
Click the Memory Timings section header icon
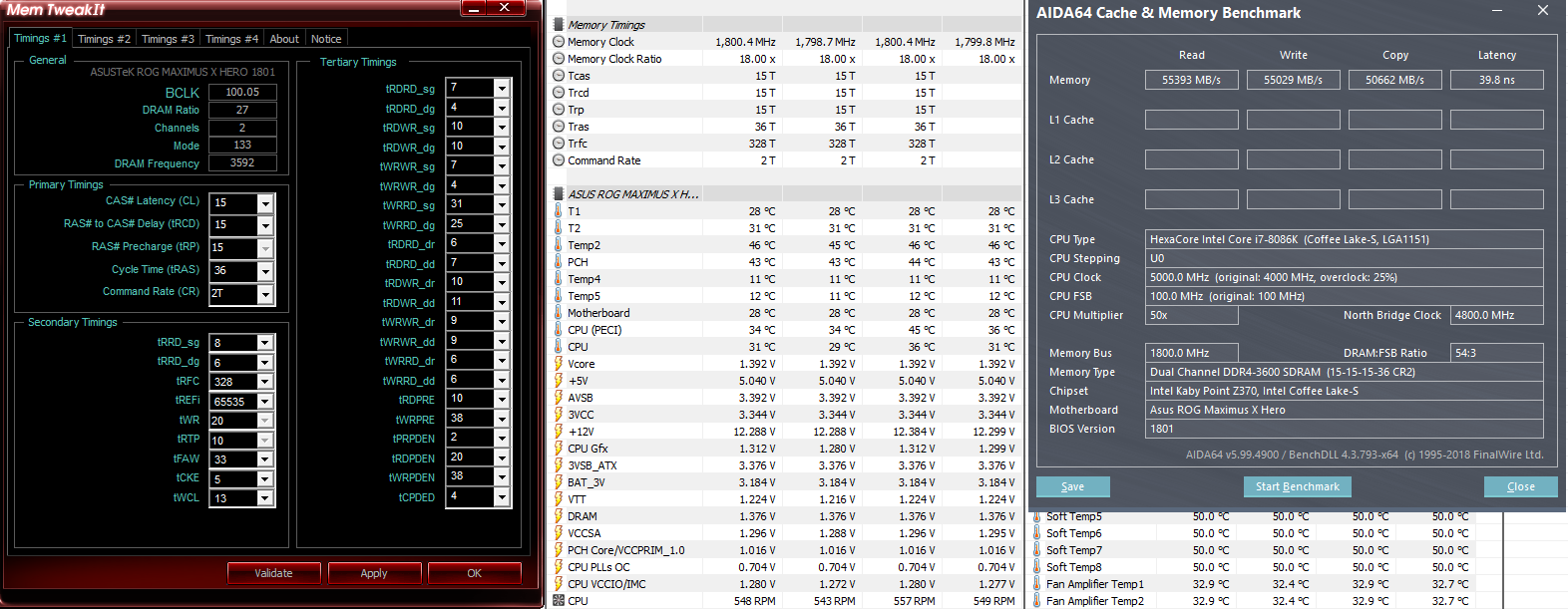pyautogui.click(x=559, y=25)
